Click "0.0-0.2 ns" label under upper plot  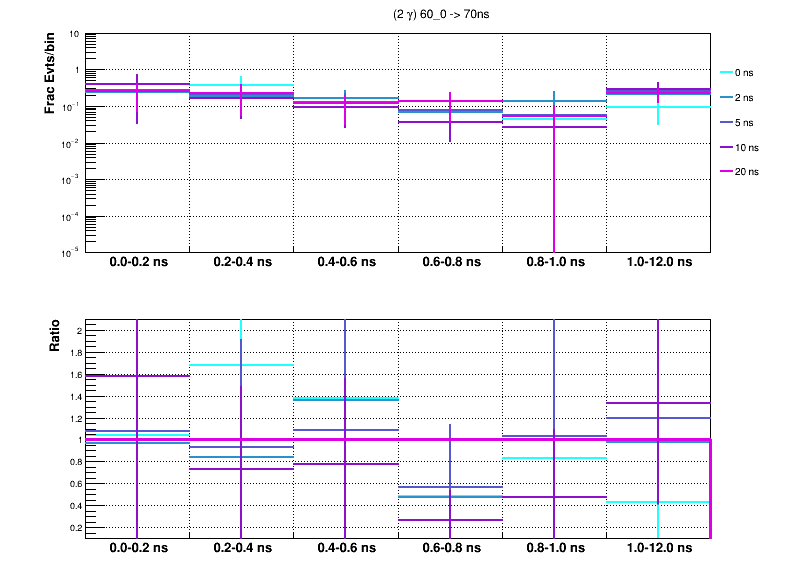pos(137,262)
